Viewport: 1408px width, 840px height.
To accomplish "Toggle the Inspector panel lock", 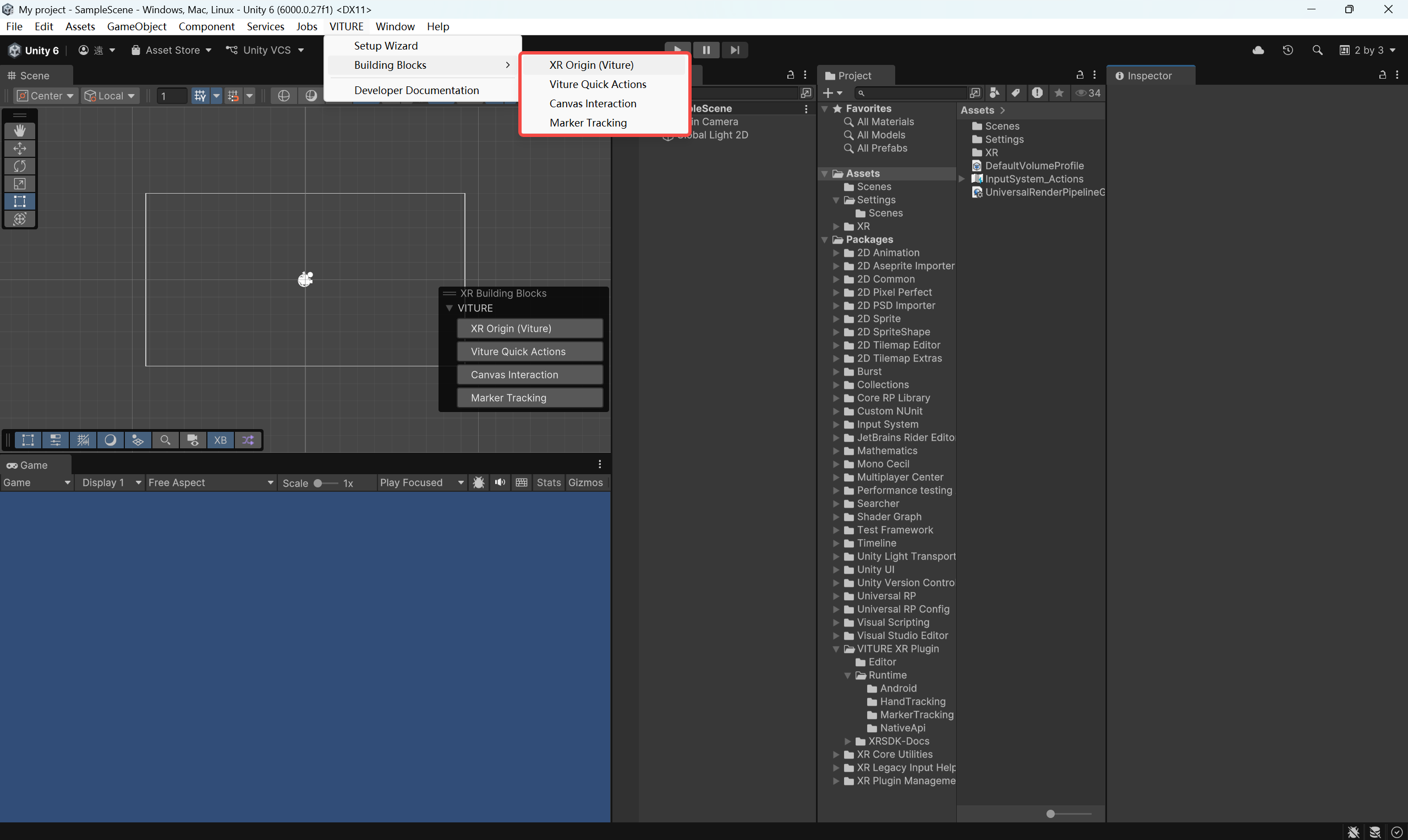I will [1382, 75].
